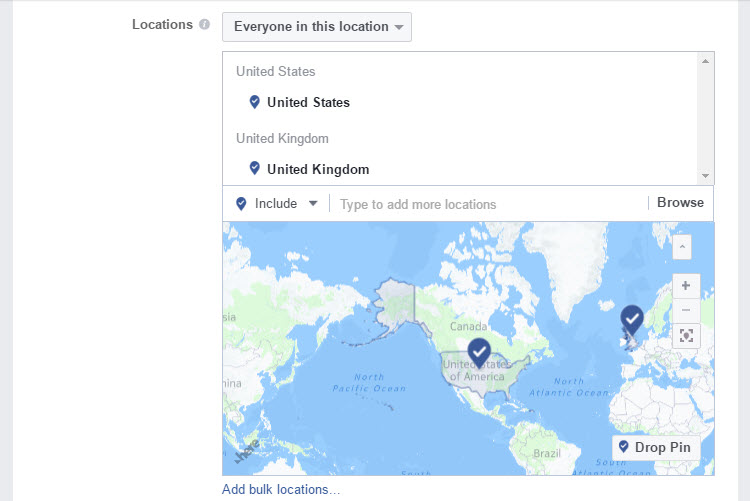Open the Everyone in this location dropdown
Viewport: 750px width, 501px height.
coord(316,27)
